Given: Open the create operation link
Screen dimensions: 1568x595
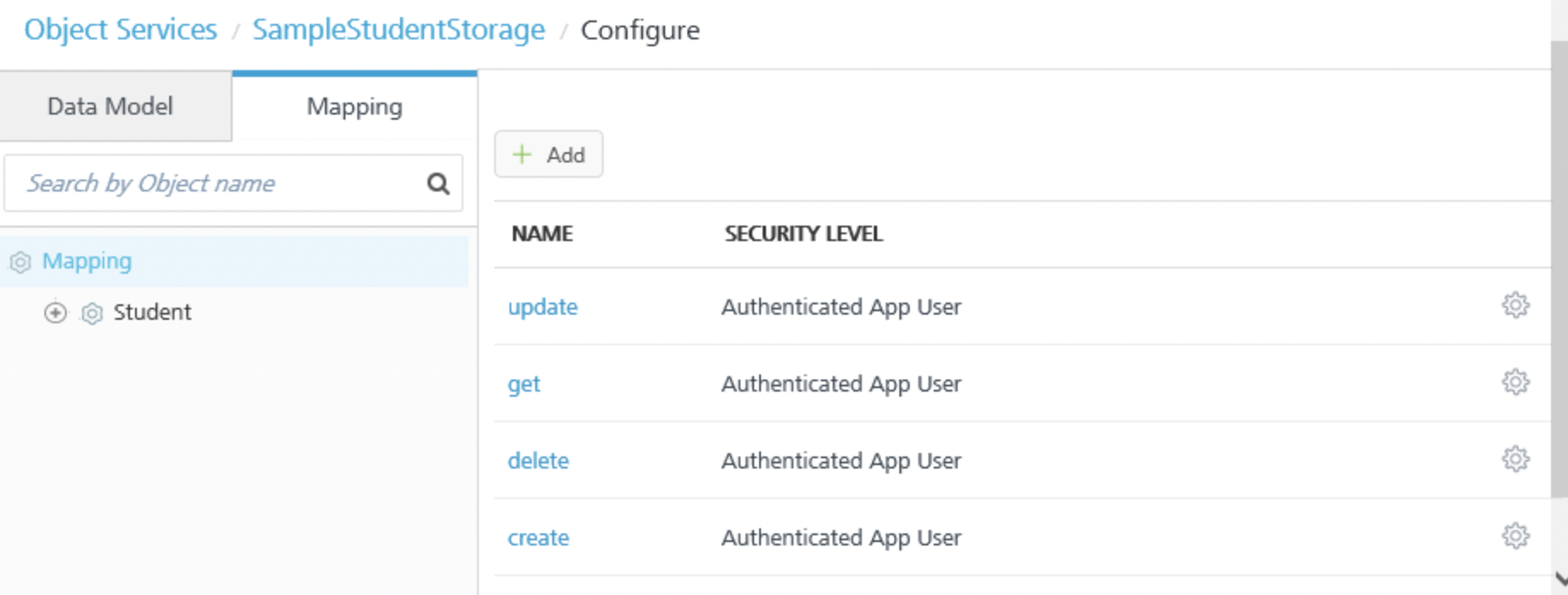Looking at the screenshot, I should (x=538, y=538).
